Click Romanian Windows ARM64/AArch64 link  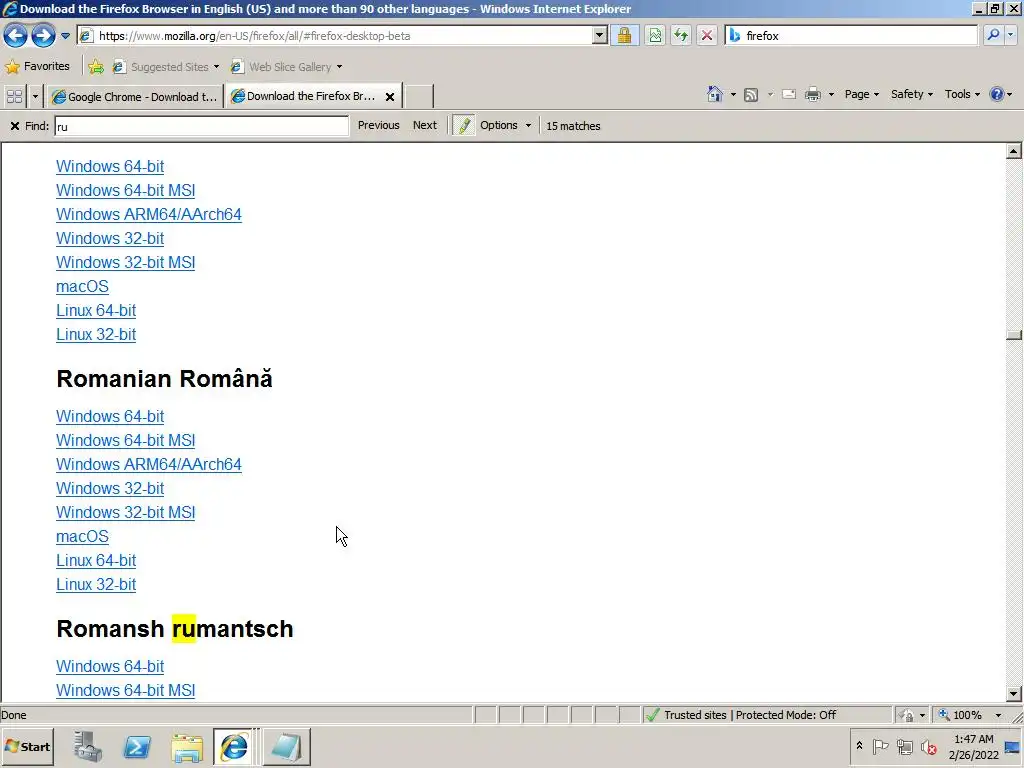tap(149, 464)
